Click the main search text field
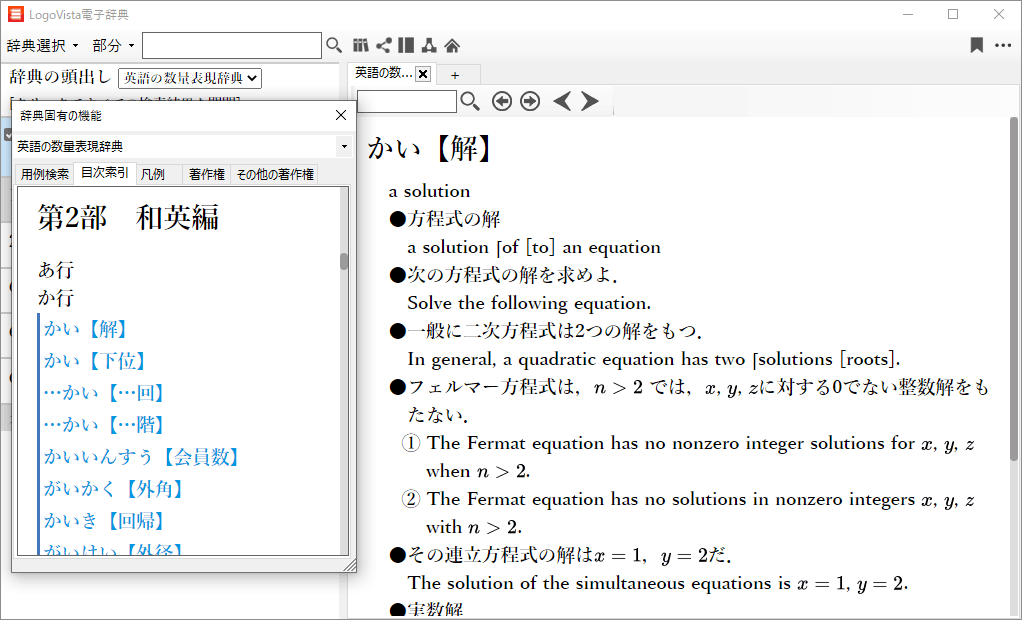This screenshot has width=1022, height=620. tap(232, 46)
